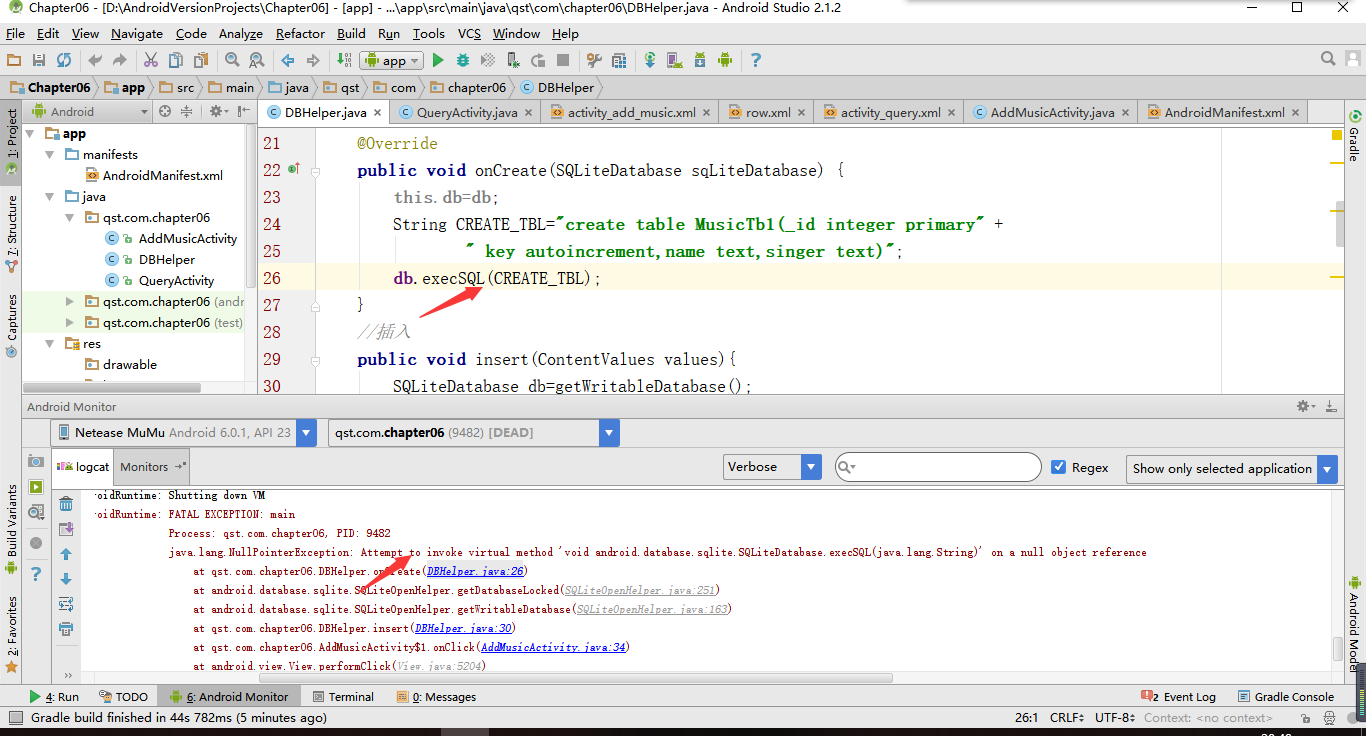Switch to activity_add_music.xml tab
The image size is (1366, 736).
tap(631, 112)
